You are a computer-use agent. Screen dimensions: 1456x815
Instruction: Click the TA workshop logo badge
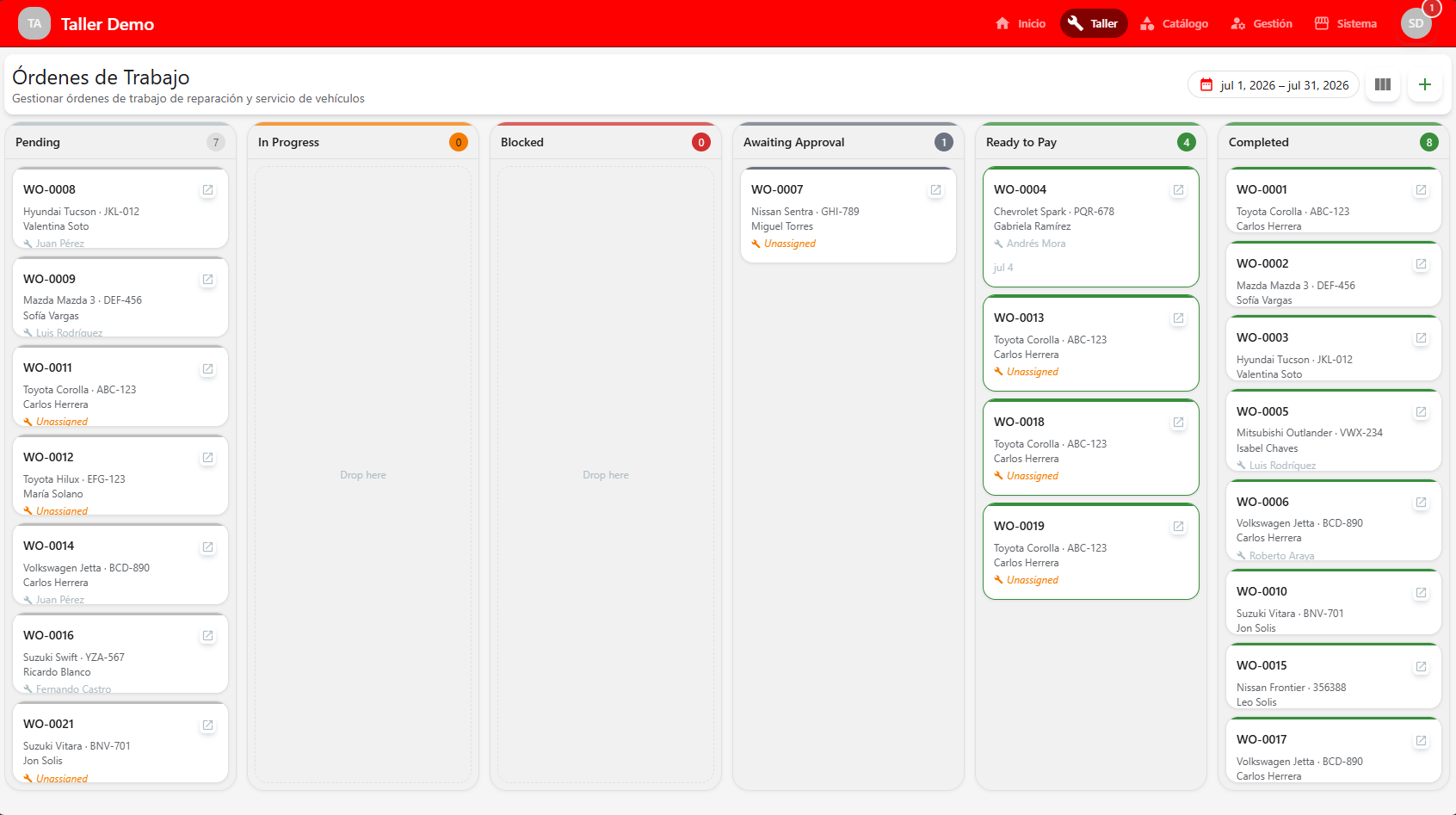click(34, 23)
